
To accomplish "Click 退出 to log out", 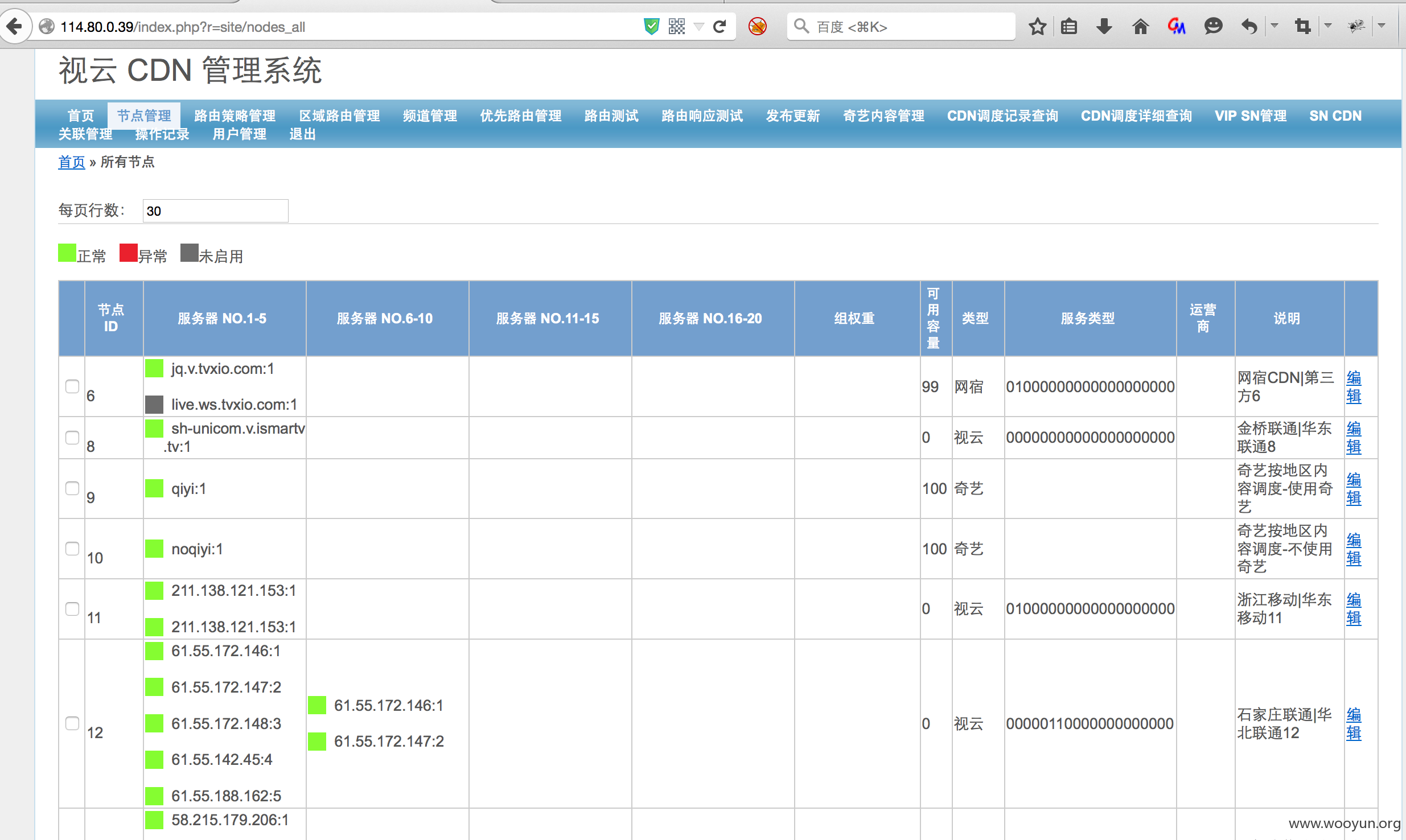I will pos(302,134).
